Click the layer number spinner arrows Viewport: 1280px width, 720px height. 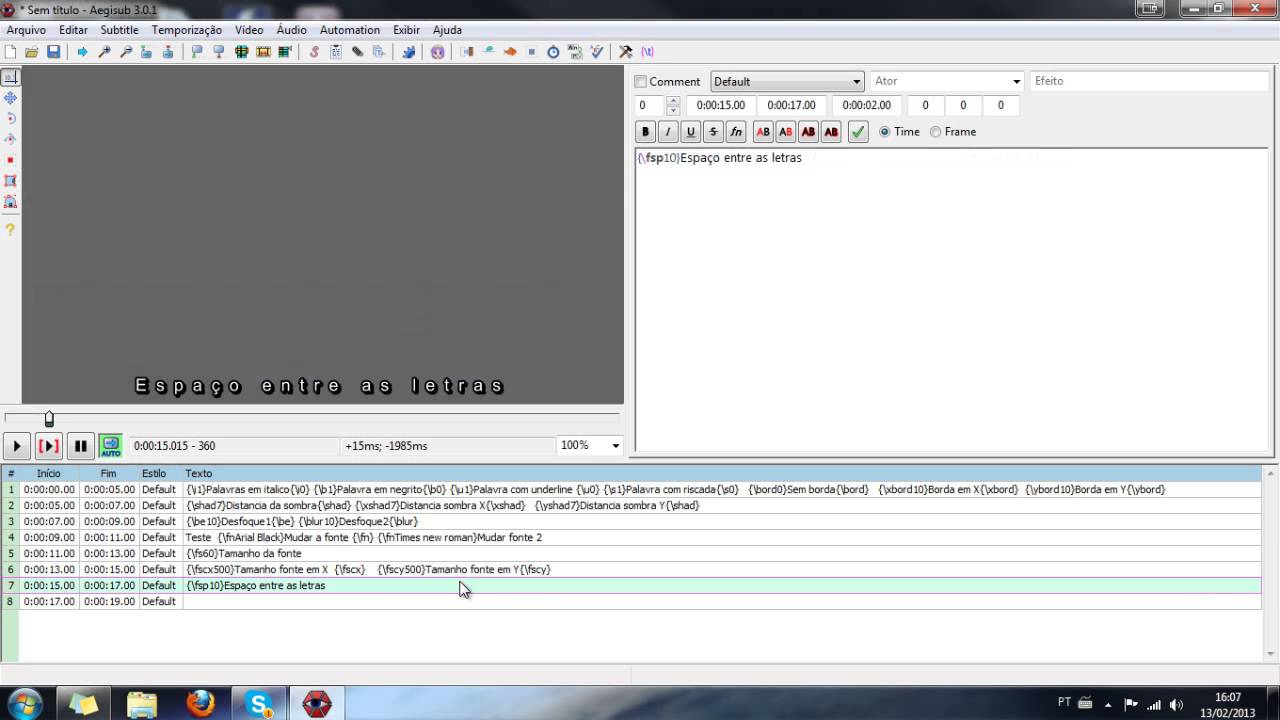[x=673, y=105]
